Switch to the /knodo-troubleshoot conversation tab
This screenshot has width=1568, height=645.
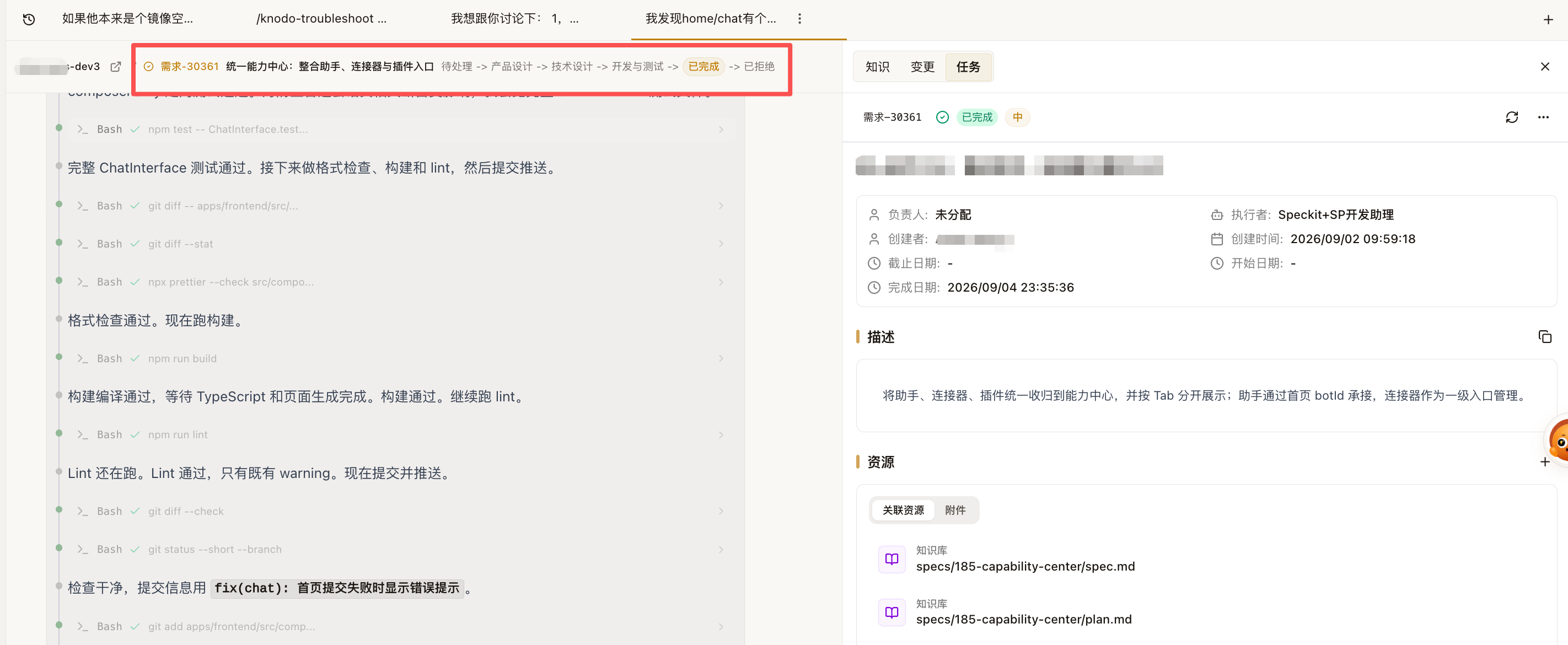[321, 19]
